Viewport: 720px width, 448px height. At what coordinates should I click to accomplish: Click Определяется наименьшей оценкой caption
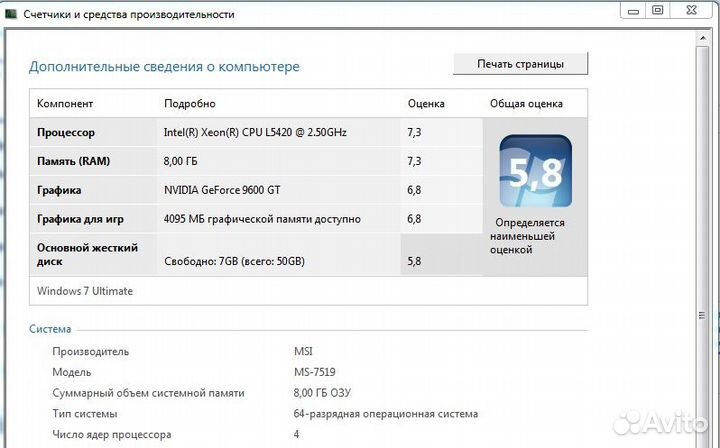point(527,236)
